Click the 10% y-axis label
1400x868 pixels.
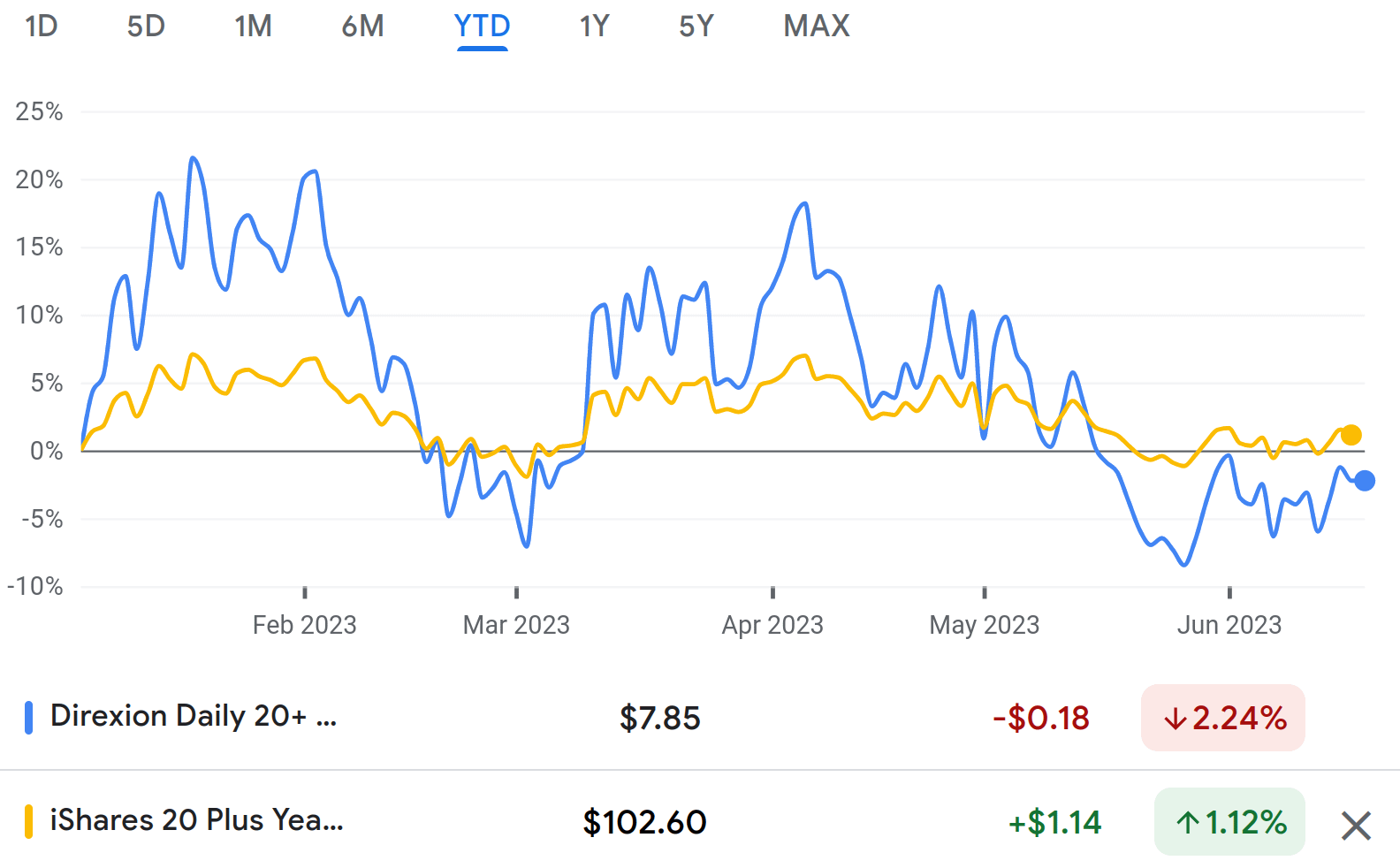tap(39, 315)
